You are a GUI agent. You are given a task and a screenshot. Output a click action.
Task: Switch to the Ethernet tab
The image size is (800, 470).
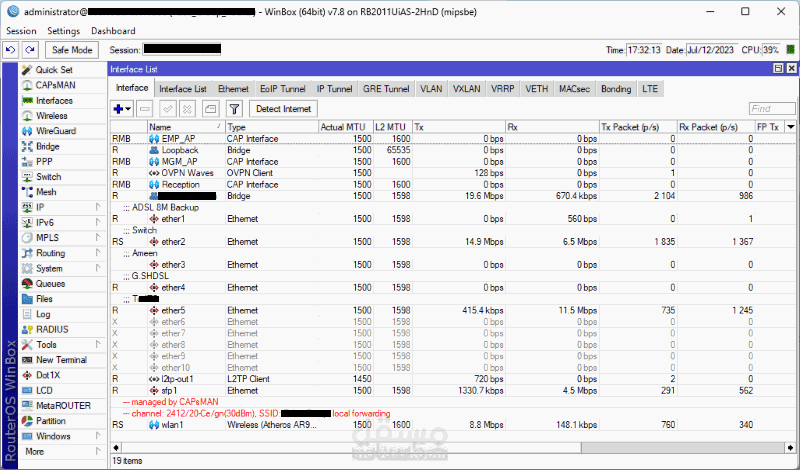point(233,89)
